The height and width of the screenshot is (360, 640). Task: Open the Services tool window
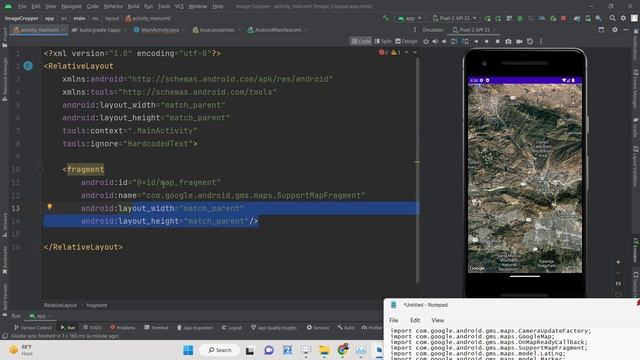[x=318, y=328]
